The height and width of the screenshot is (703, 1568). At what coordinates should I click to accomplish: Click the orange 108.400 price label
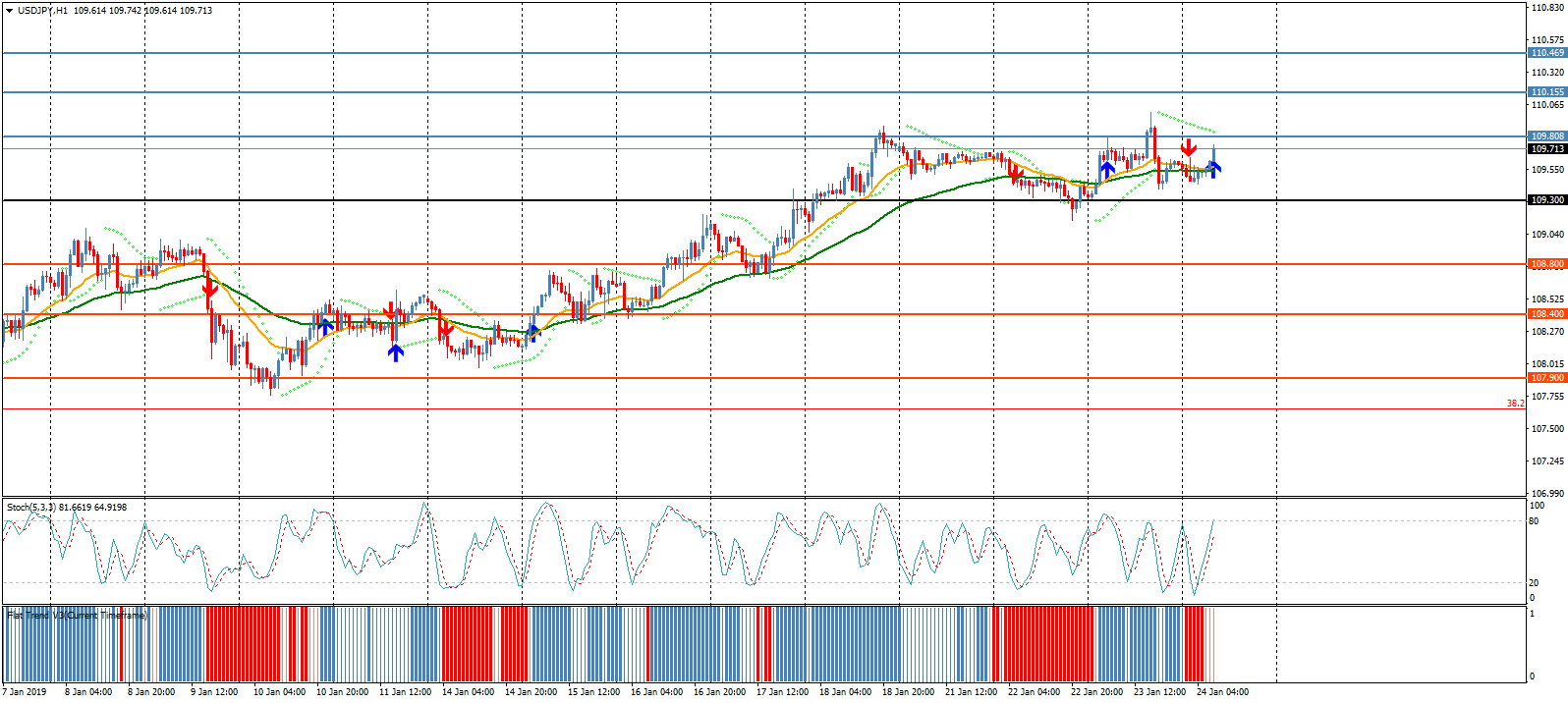point(1547,314)
